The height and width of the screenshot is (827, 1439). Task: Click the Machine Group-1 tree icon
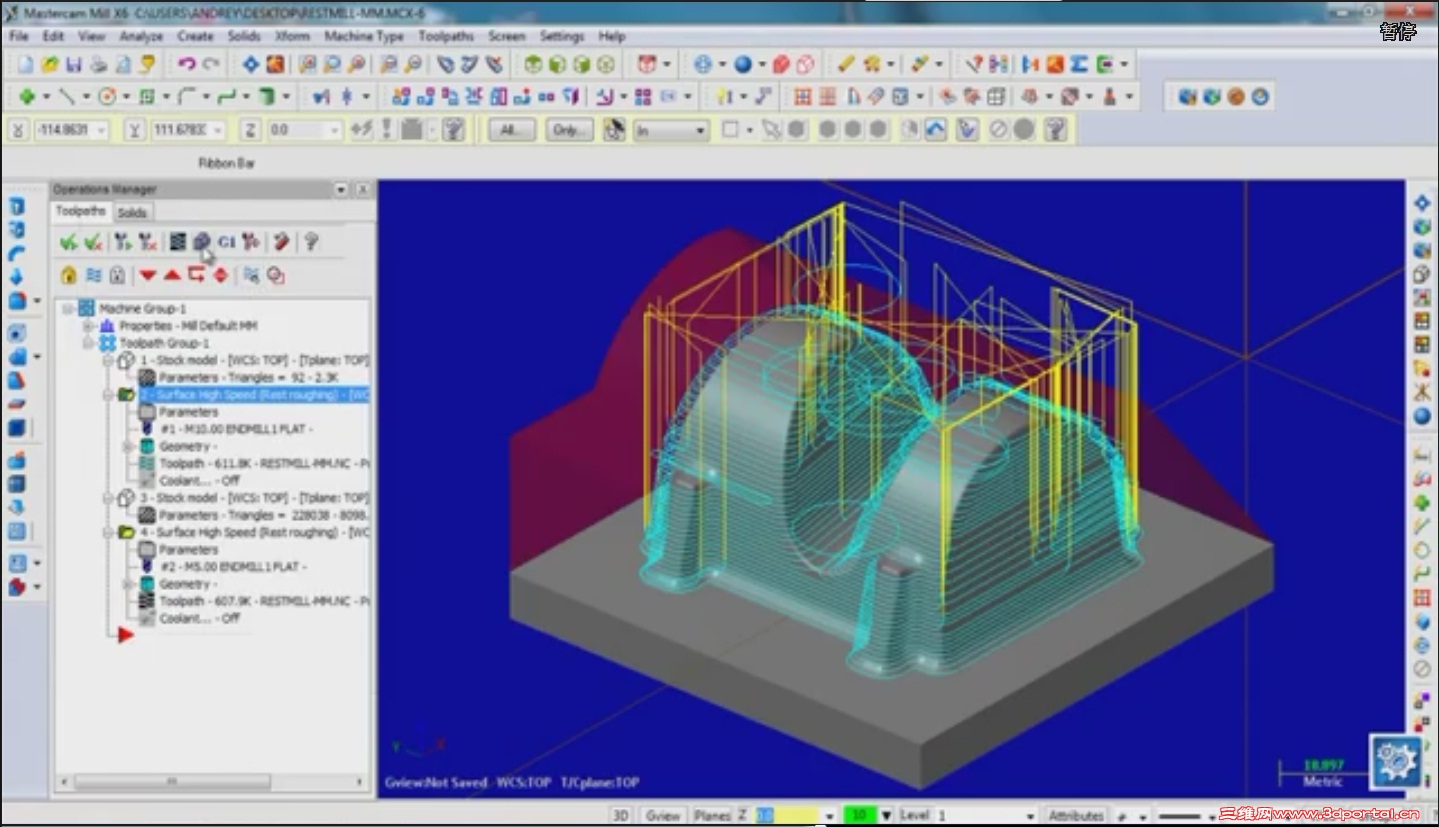87,308
